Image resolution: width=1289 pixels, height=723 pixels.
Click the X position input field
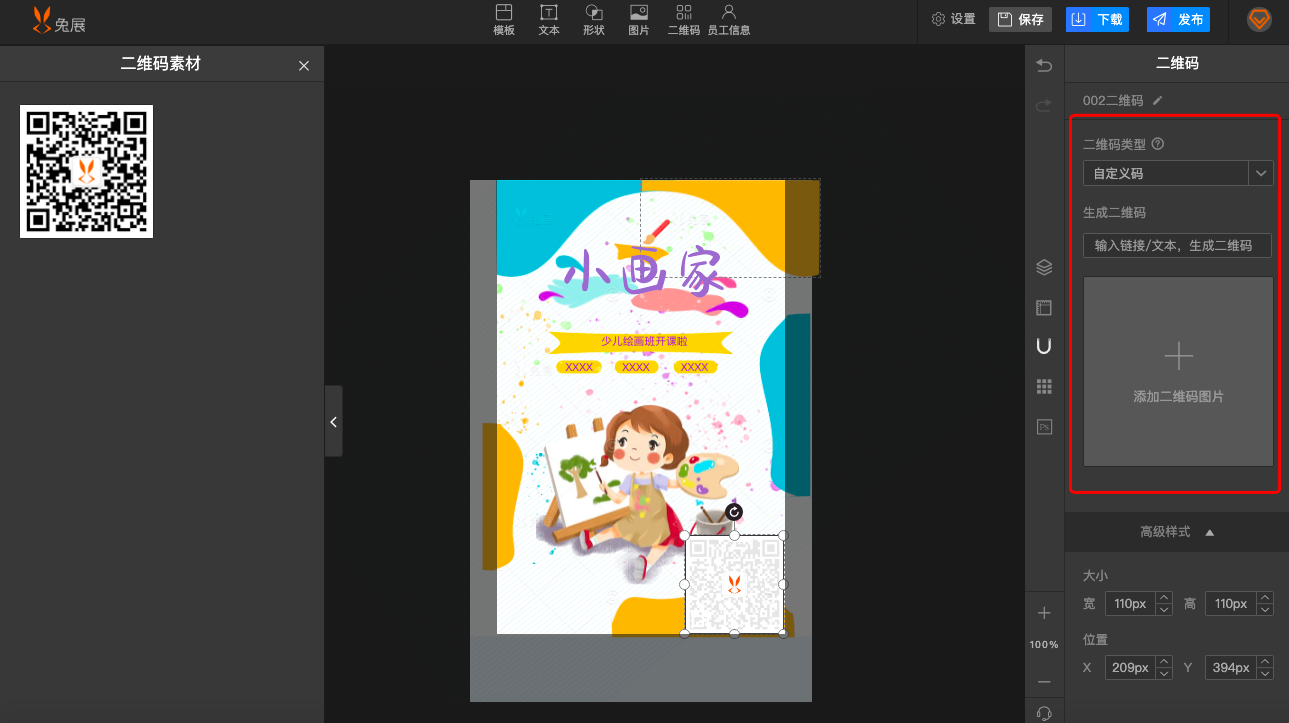pyautogui.click(x=1129, y=667)
